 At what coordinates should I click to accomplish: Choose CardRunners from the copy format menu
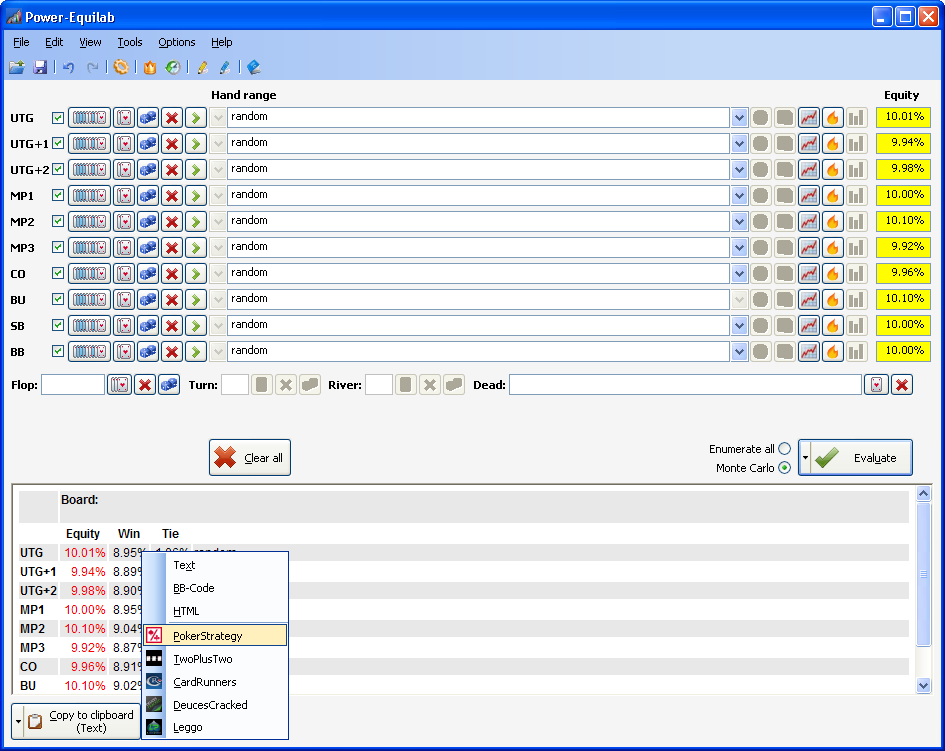(x=215, y=682)
